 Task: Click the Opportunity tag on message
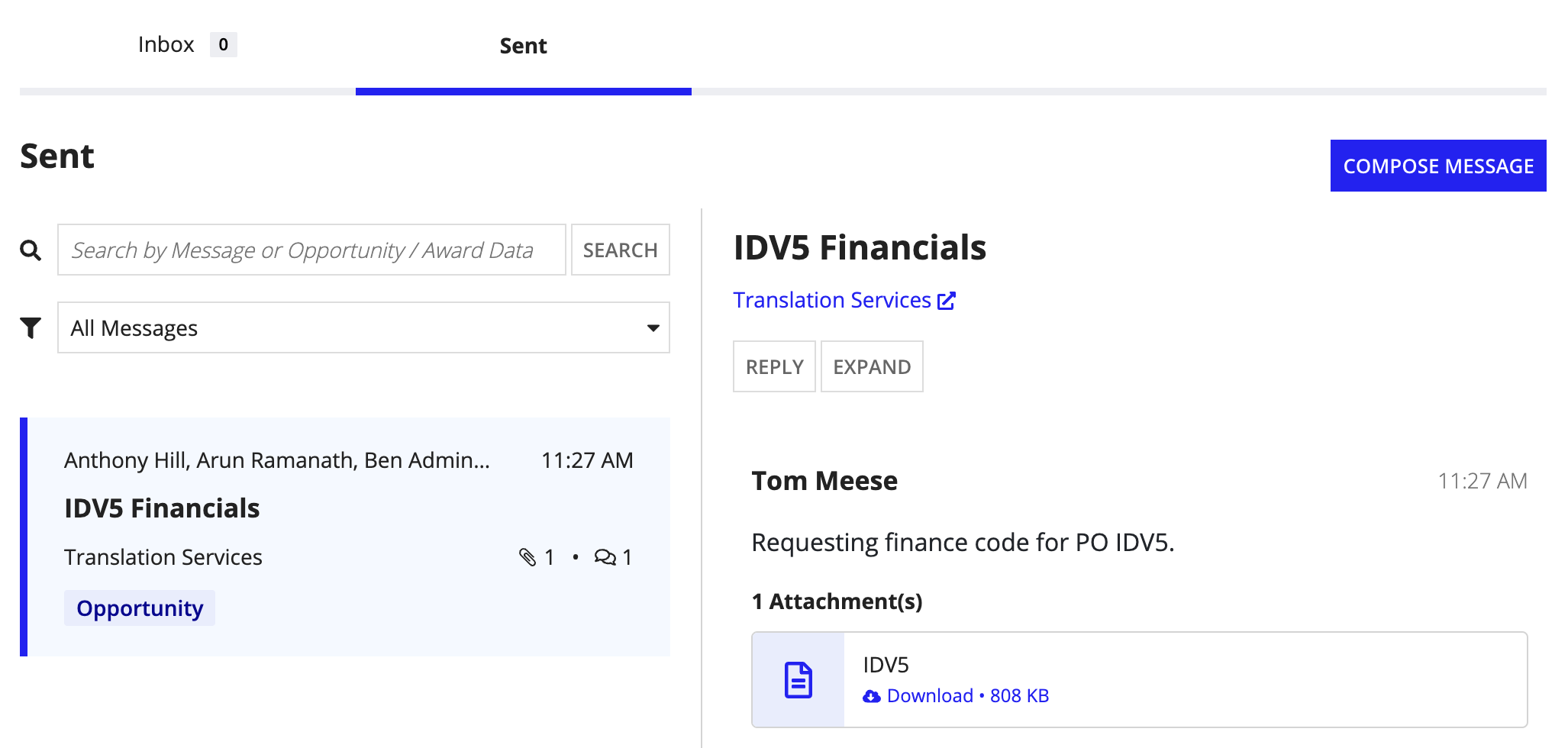140,608
